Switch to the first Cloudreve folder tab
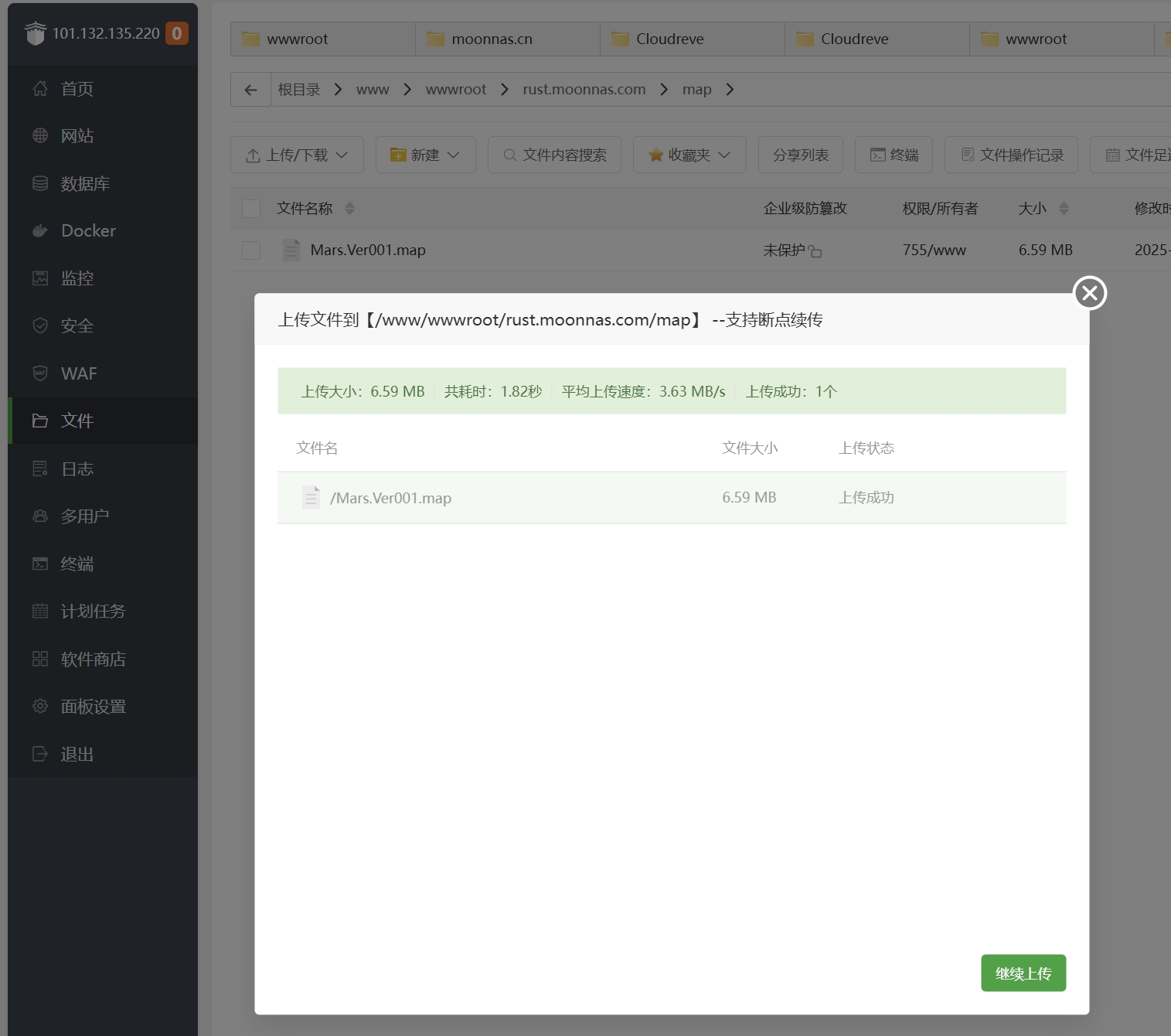The width and height of the screenshot is (1171, 1036). pyautogui.click(x=693, y=39)
